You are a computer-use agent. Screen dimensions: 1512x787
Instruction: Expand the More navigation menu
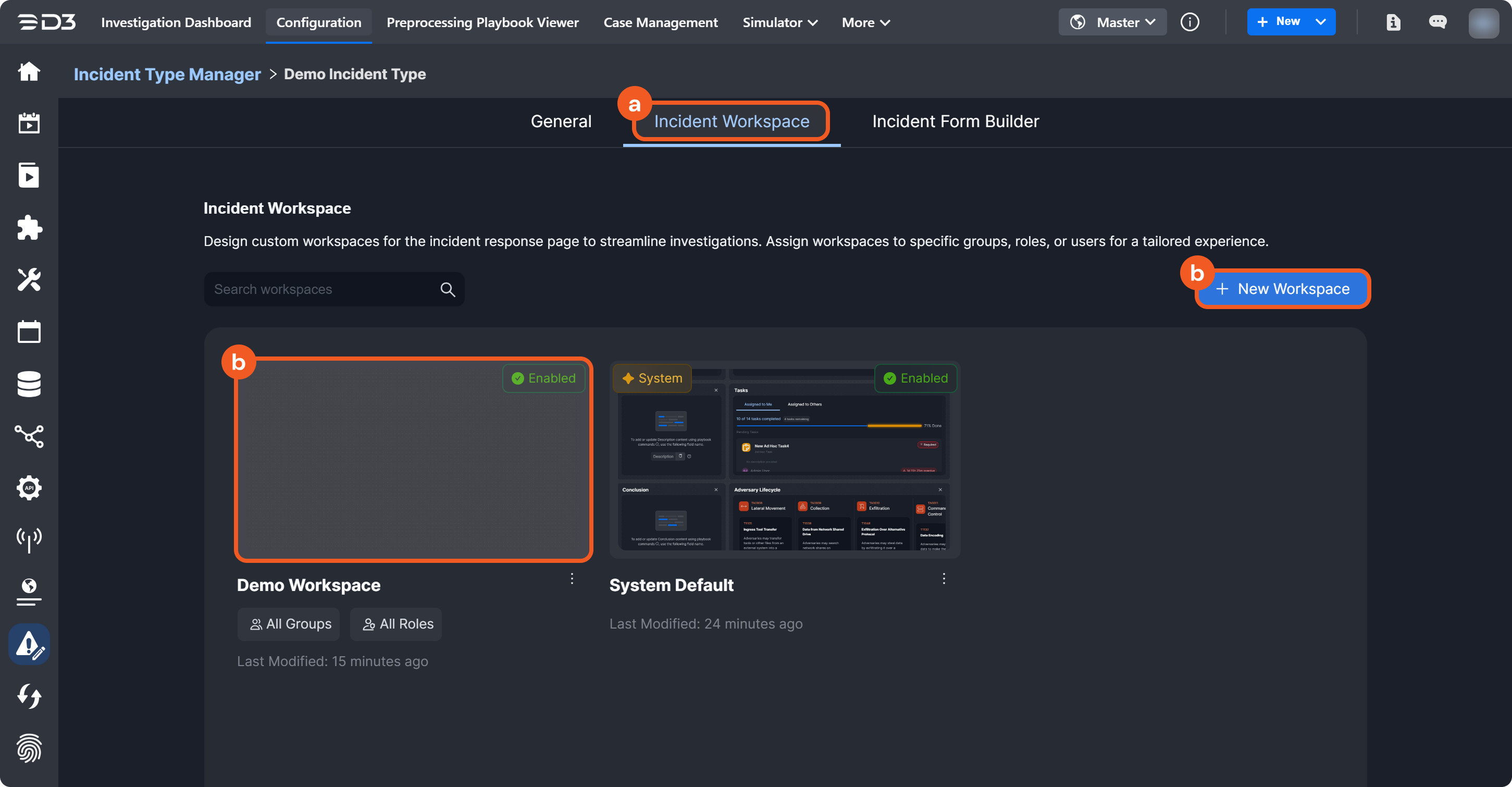click(x=866, y=22)
